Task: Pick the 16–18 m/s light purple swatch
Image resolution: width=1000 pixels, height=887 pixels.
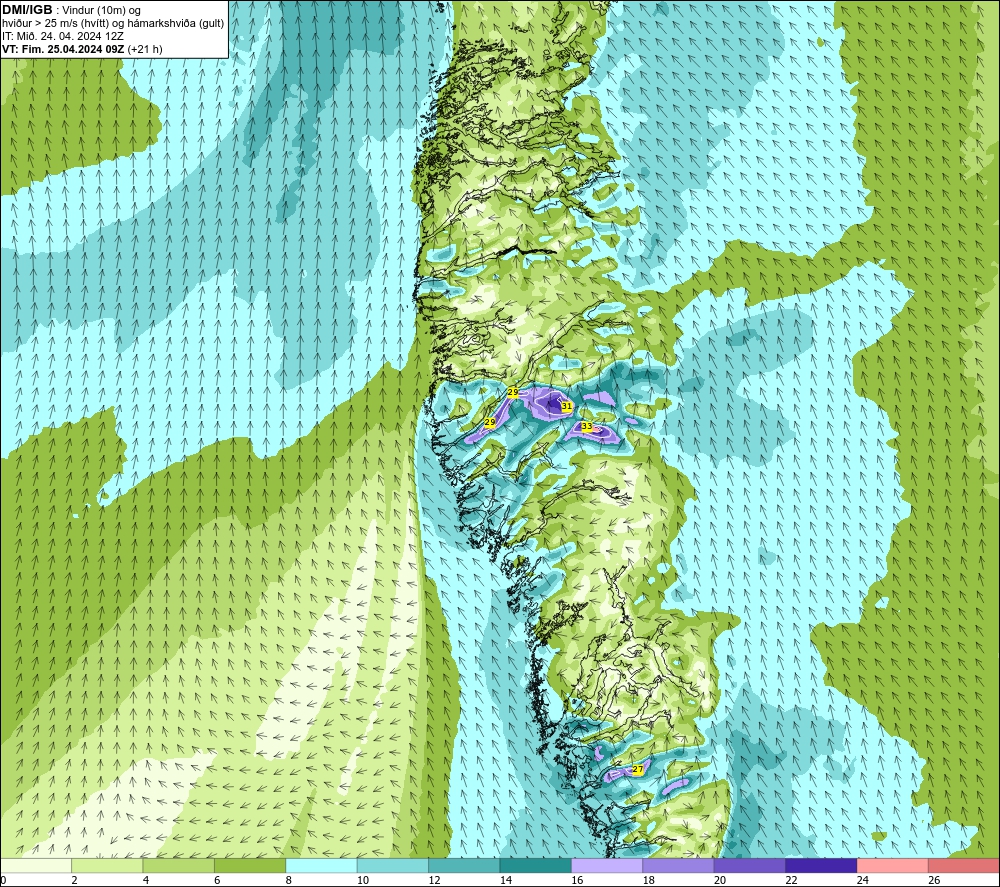Action: pyautogui.click(x=607, y=865)
